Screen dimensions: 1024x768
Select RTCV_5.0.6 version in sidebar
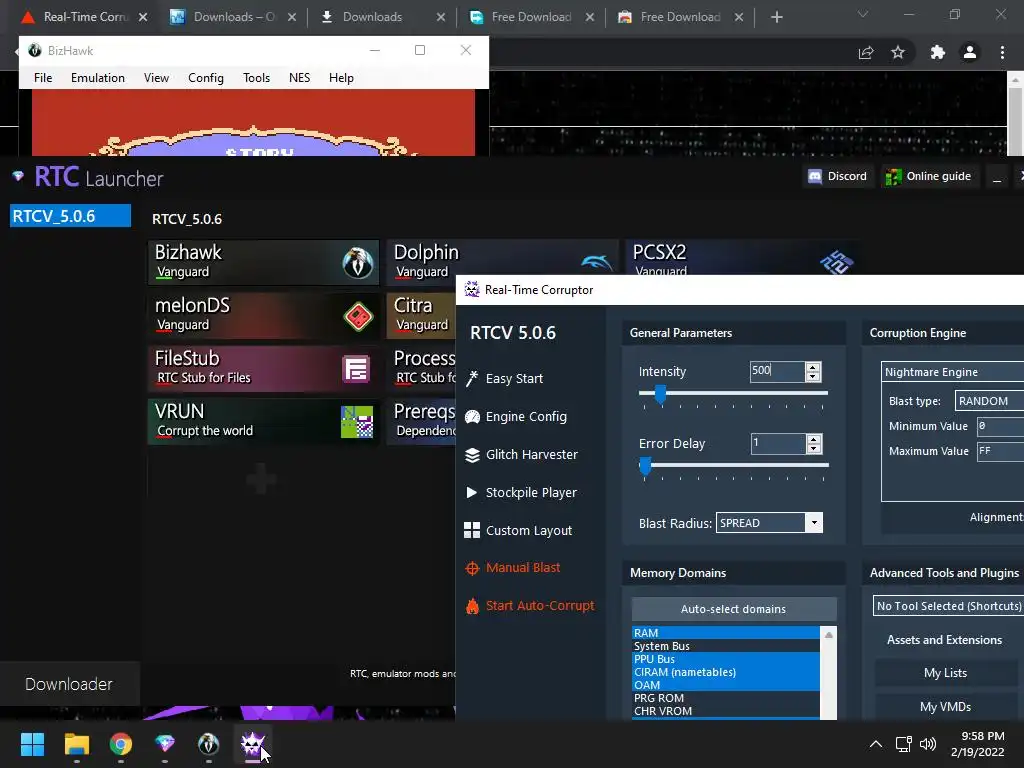click(x=70, y=216)
